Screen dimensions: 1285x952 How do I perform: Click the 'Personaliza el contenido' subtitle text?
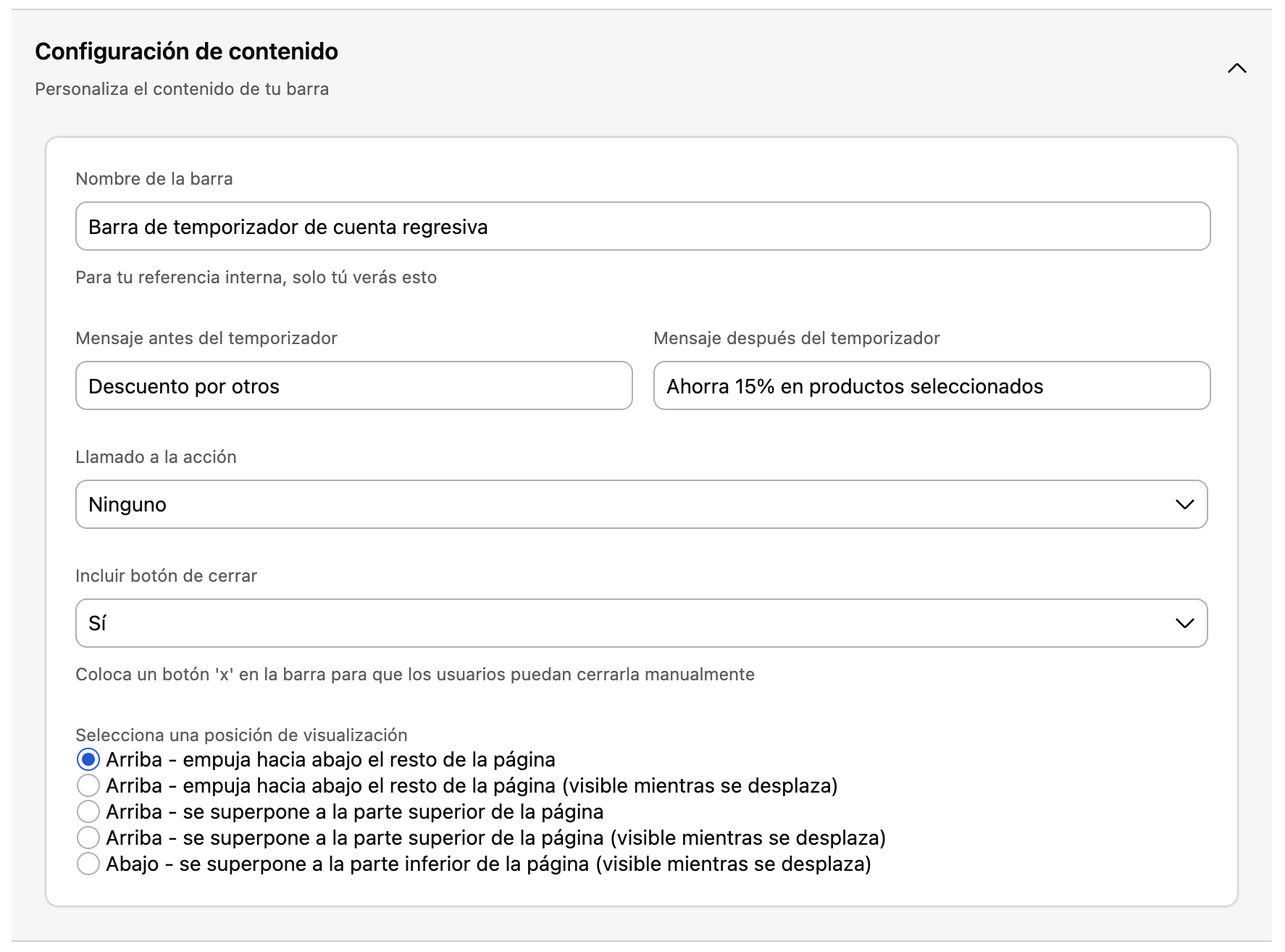[x=181, y=89]
